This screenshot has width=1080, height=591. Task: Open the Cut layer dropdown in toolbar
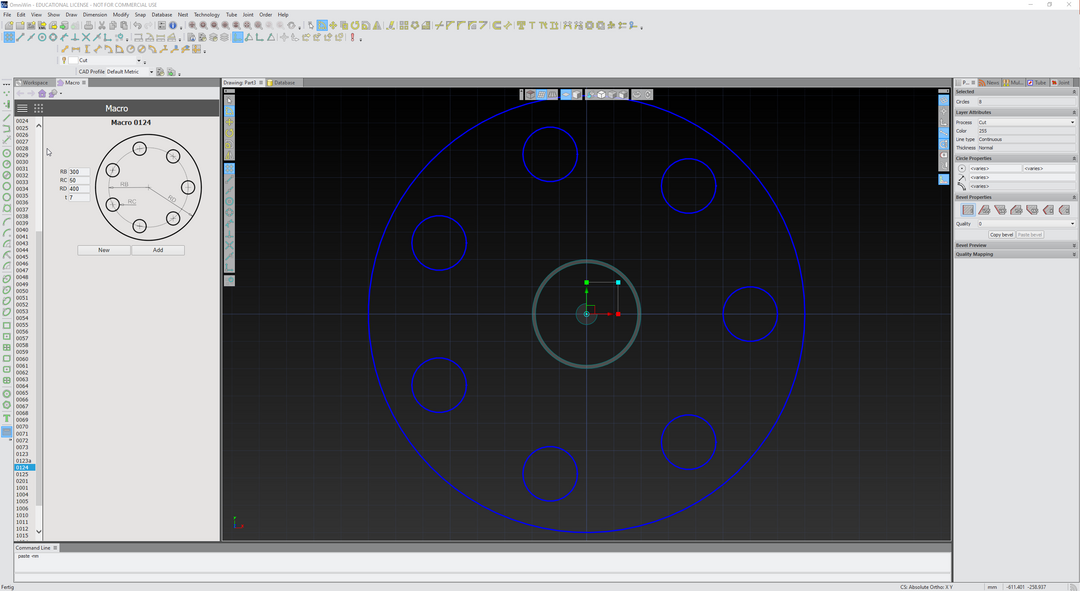click(138, 61)
